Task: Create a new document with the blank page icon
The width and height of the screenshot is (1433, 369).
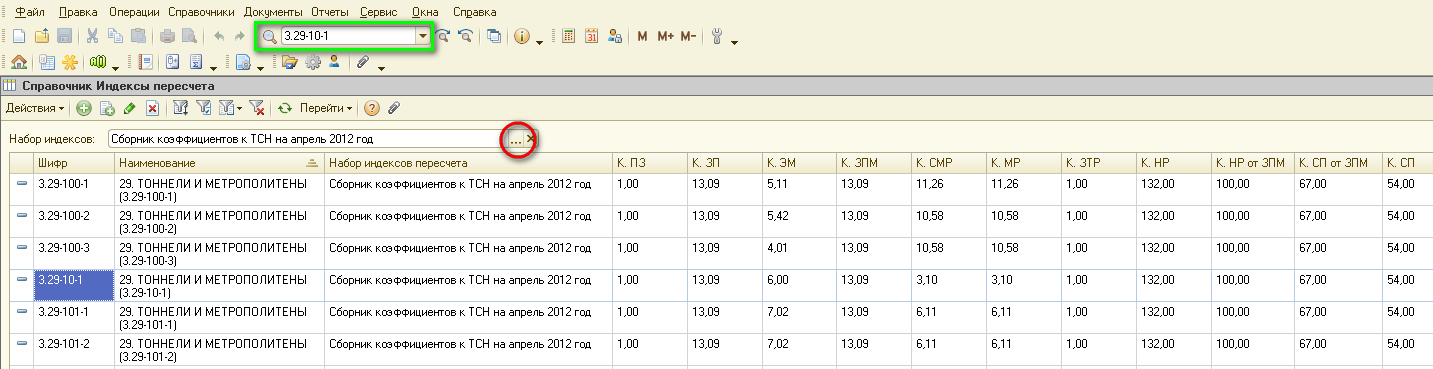Action: 19,36
